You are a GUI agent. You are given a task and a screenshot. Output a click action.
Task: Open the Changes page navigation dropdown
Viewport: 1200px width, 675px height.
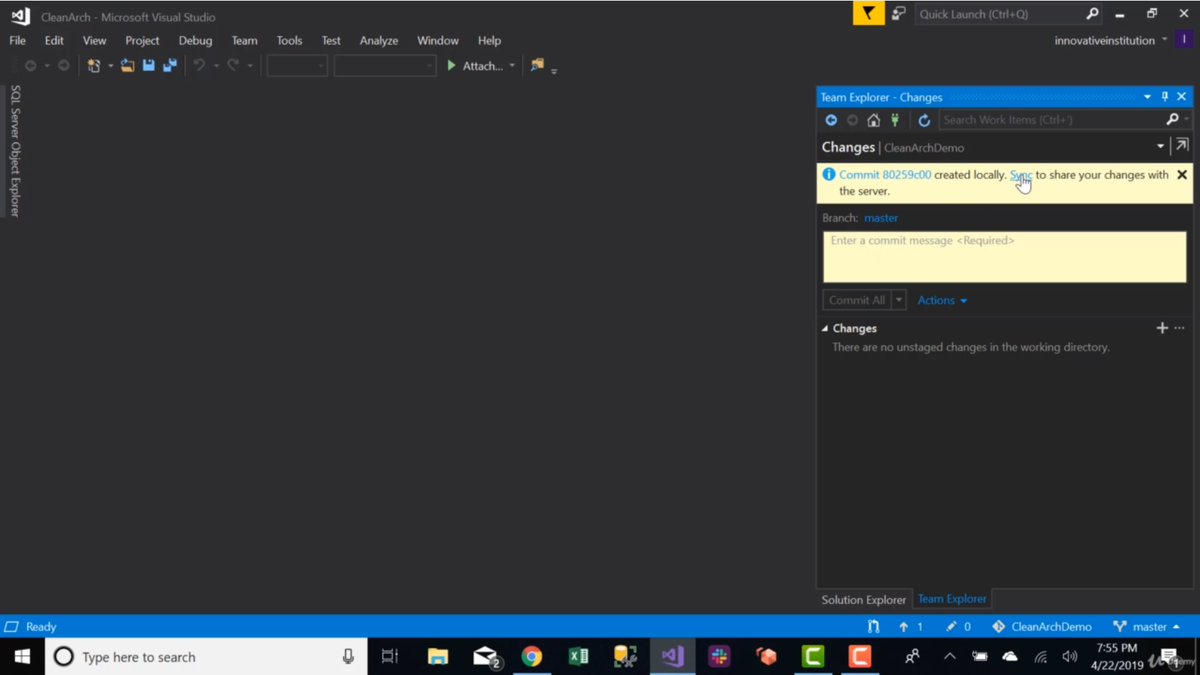click(1160, 147)
